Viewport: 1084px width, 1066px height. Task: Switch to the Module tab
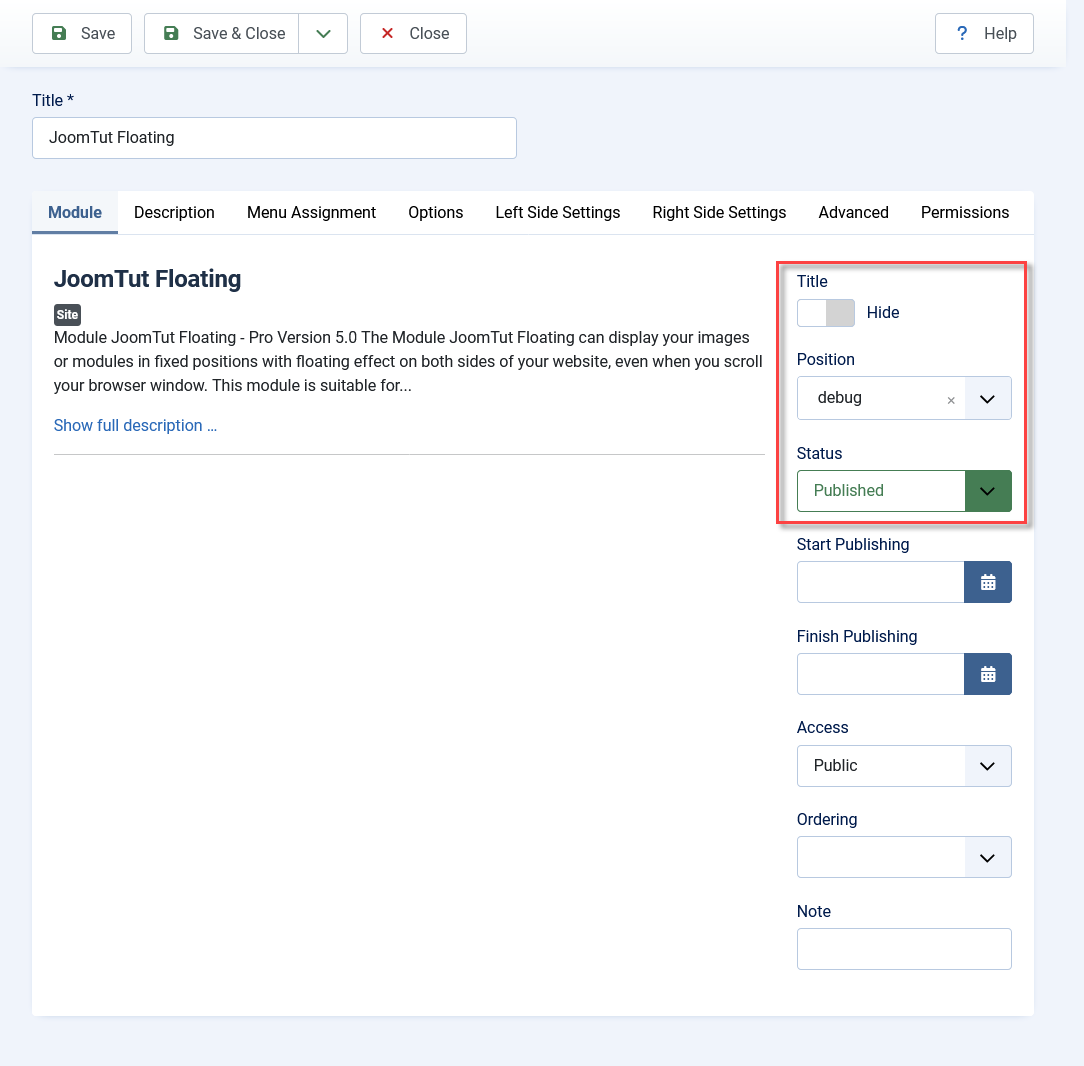coord(75,212)
